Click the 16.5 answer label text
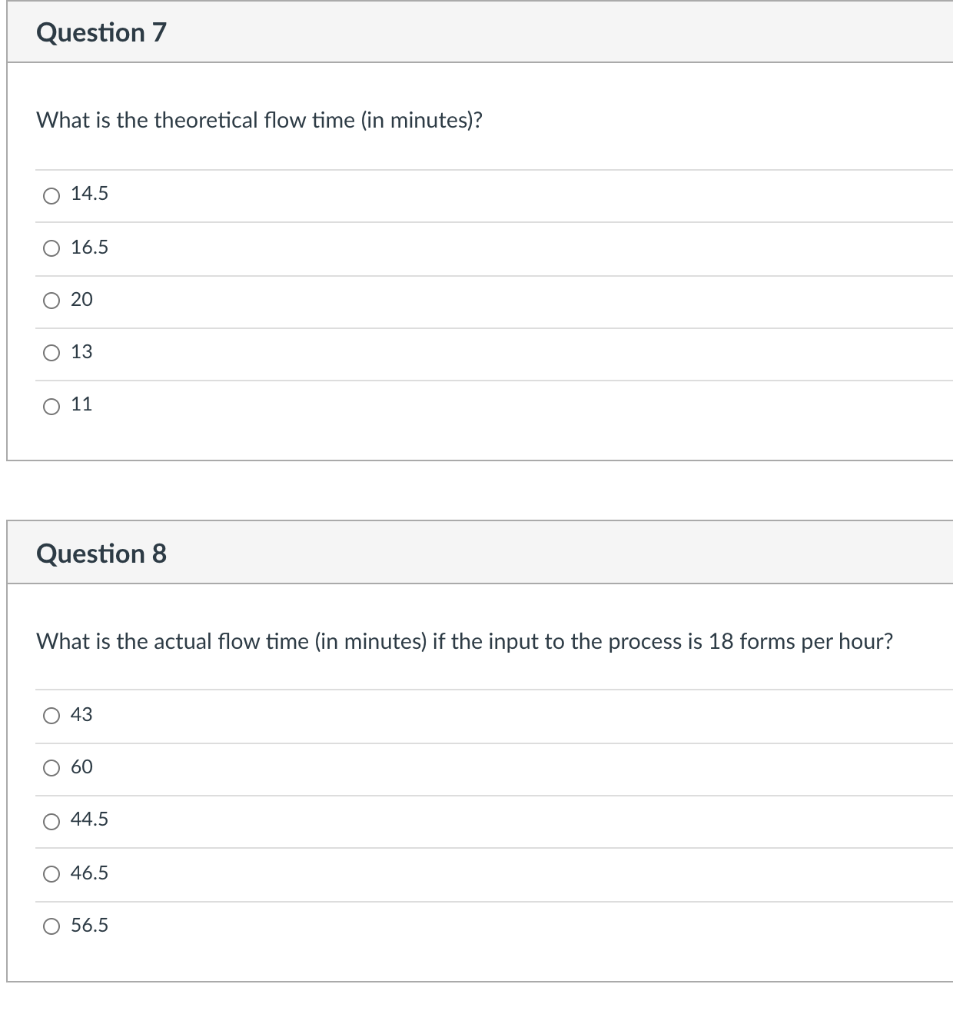953x1024 pixels. (88, 248)
